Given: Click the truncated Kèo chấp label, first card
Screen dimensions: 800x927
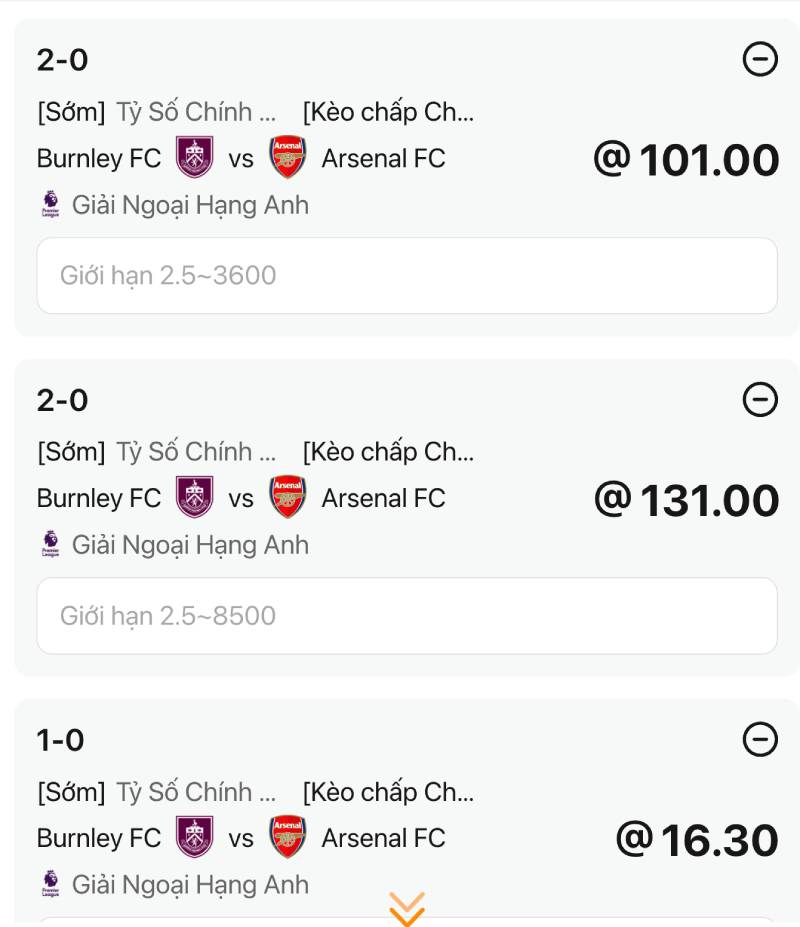Looking at the screenshot, I should click(389, 112).
